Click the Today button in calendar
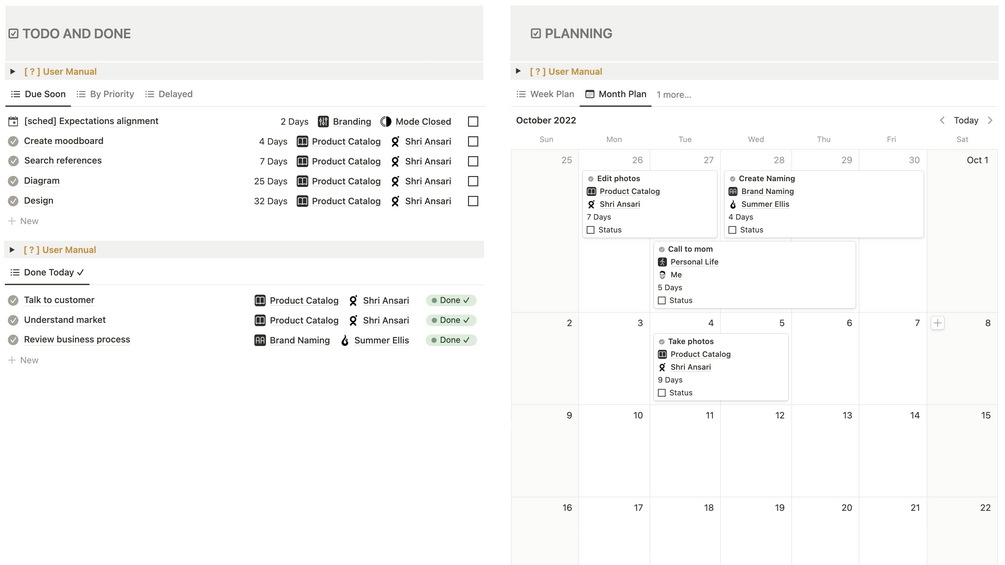1005x565 pixels. (x=966, y=120)
